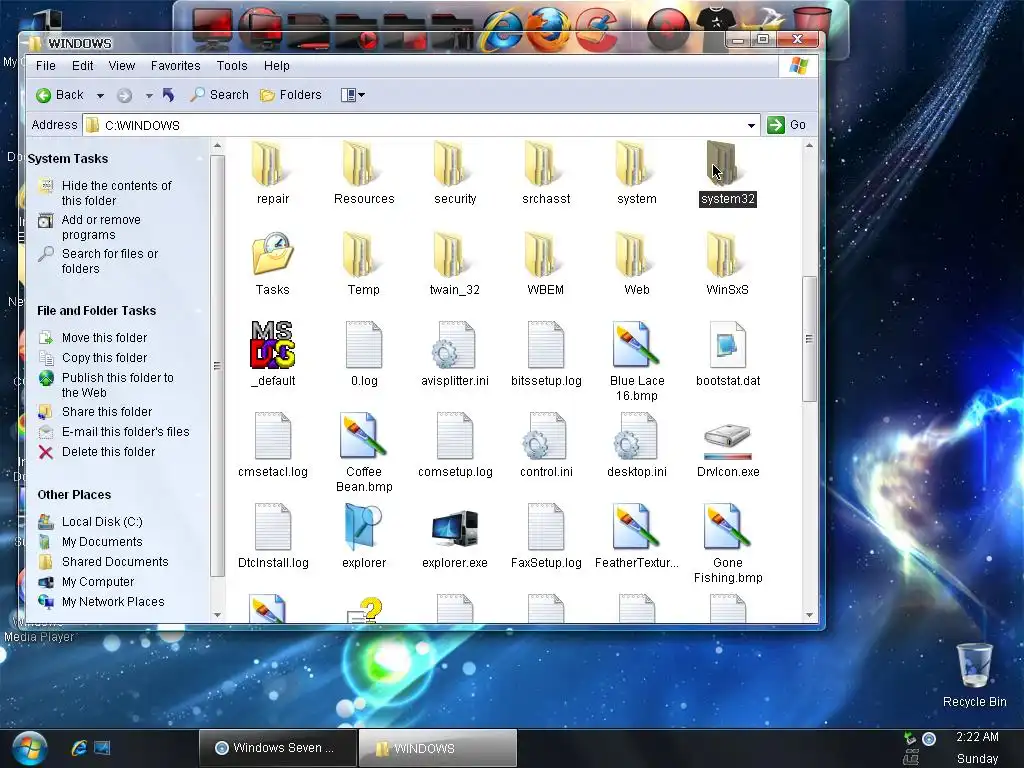Select the FeatherTextur... bitmap file

point(637,536)
